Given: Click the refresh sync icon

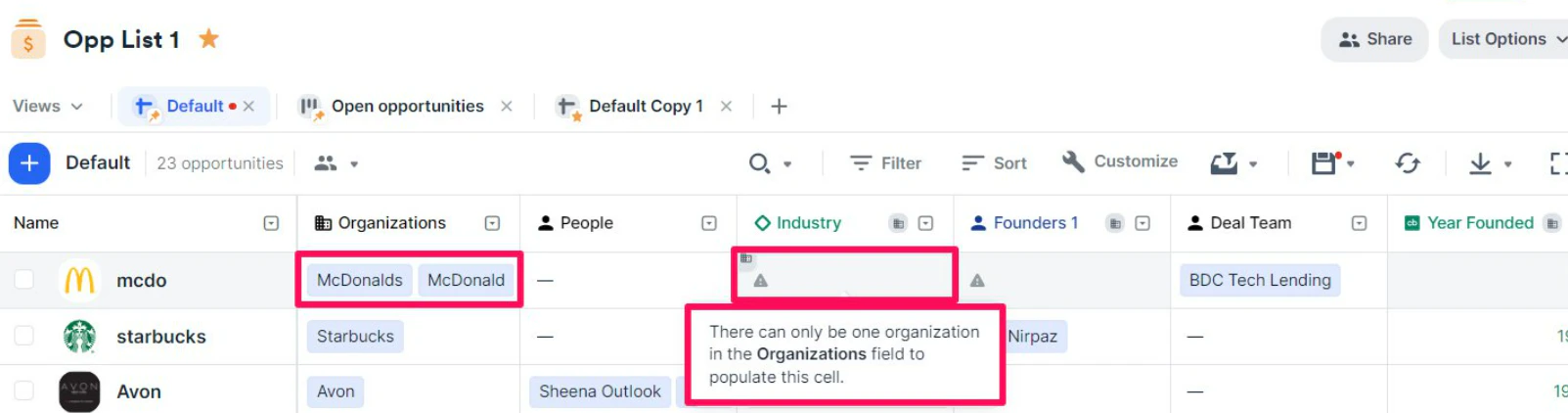Looking at the screenshot, I should coord(1408,163).
